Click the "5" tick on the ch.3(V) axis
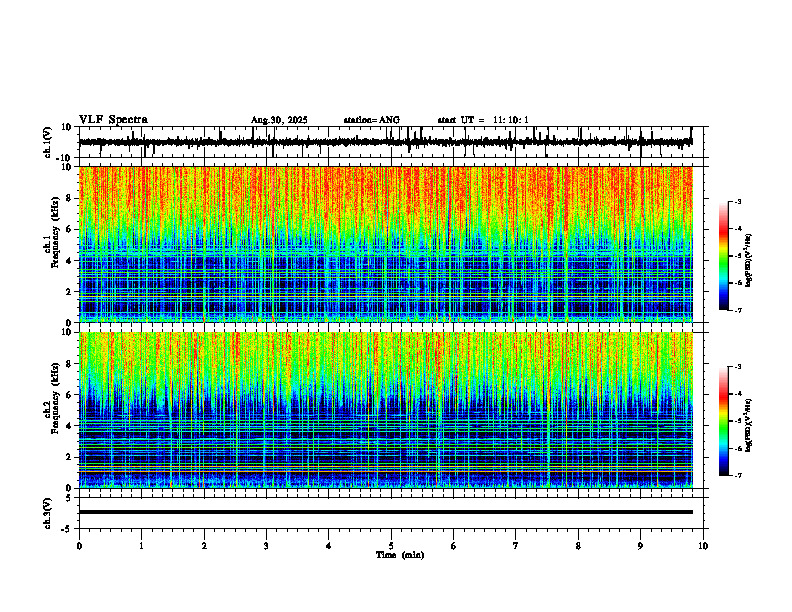 tap(70, 497)
